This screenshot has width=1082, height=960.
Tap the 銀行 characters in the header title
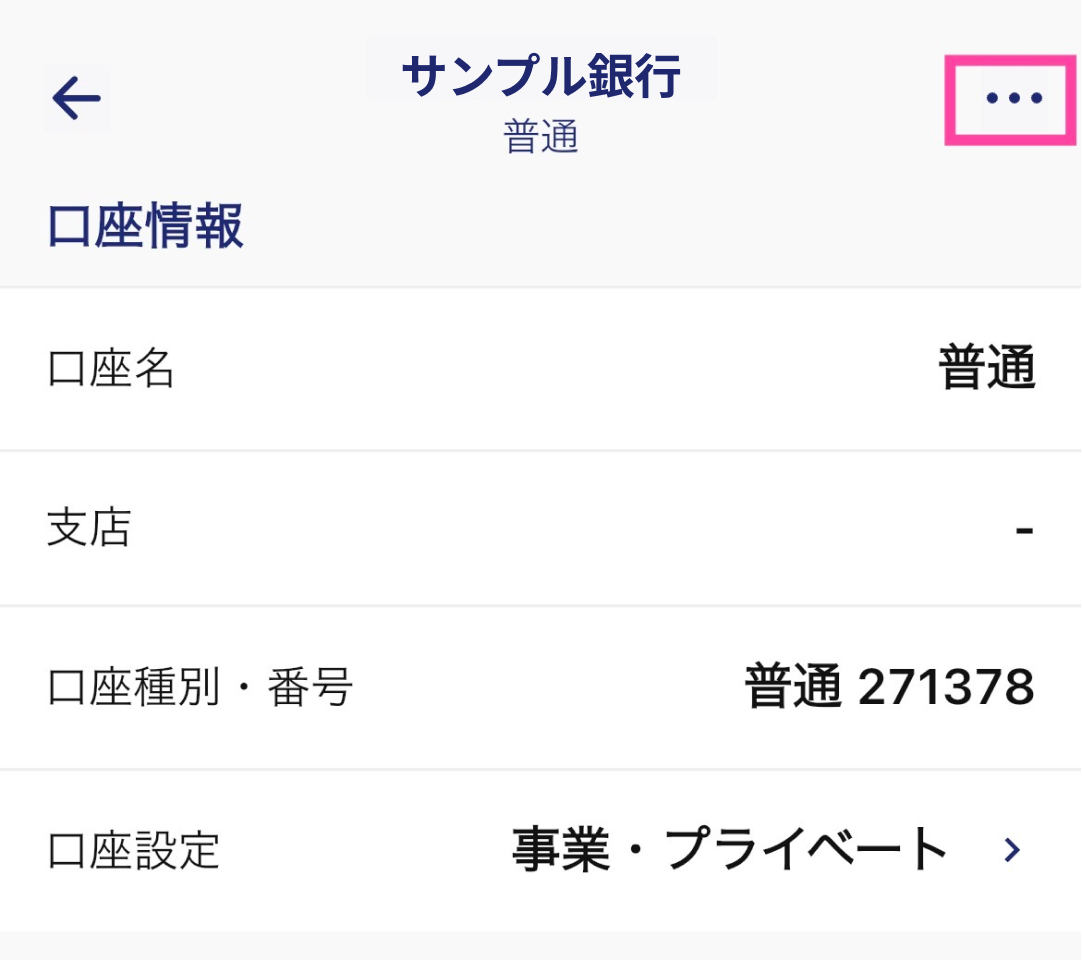633,75
